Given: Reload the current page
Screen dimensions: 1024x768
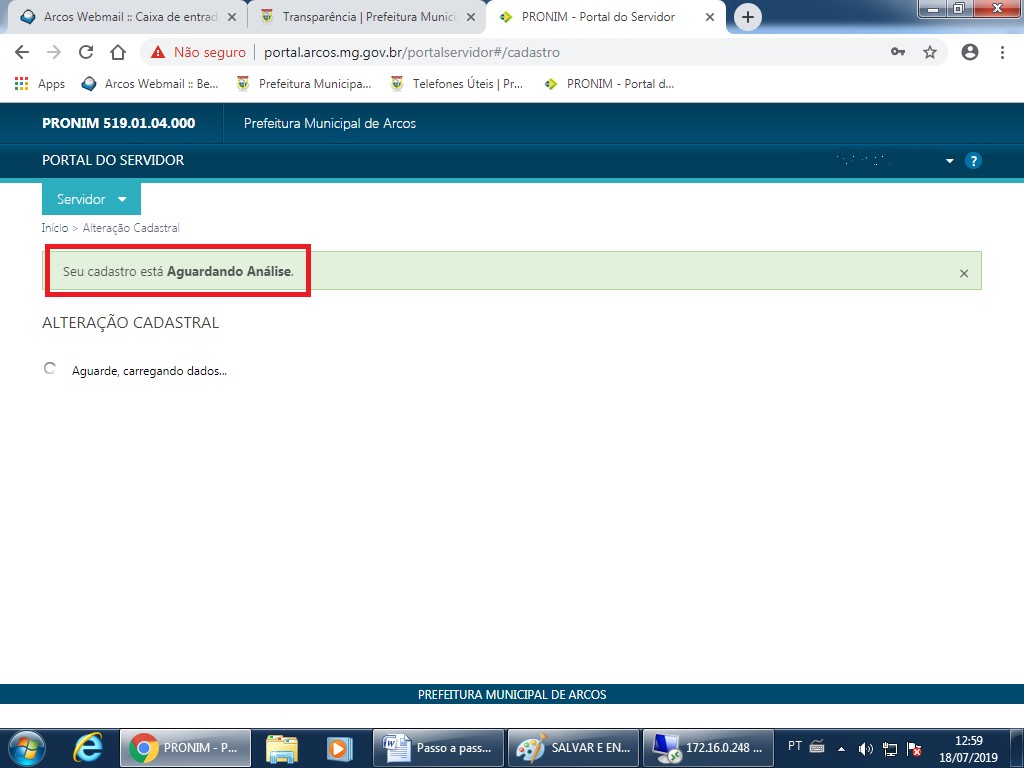Looking at the screenshot, I should click(x=86, y=52).
